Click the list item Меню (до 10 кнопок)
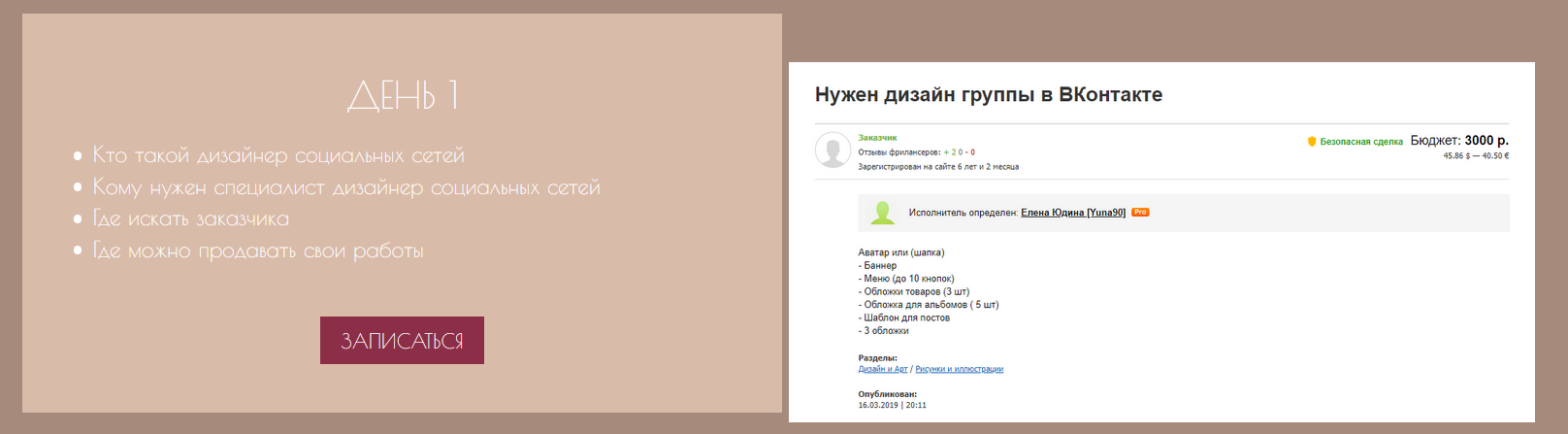Image resolution: width=1568 pixels, height=434 pixels. [x=906, y=279]
